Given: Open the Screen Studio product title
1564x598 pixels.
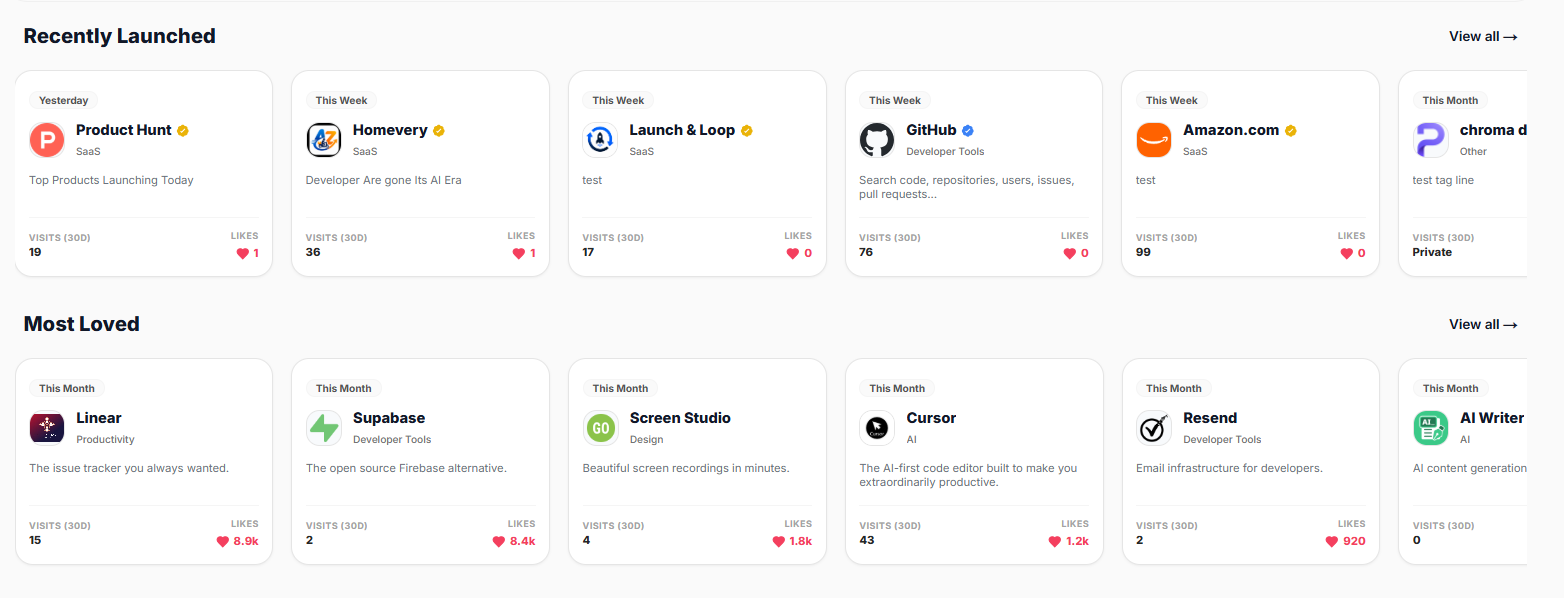Looking at the screenshot, I should [680, 418].
